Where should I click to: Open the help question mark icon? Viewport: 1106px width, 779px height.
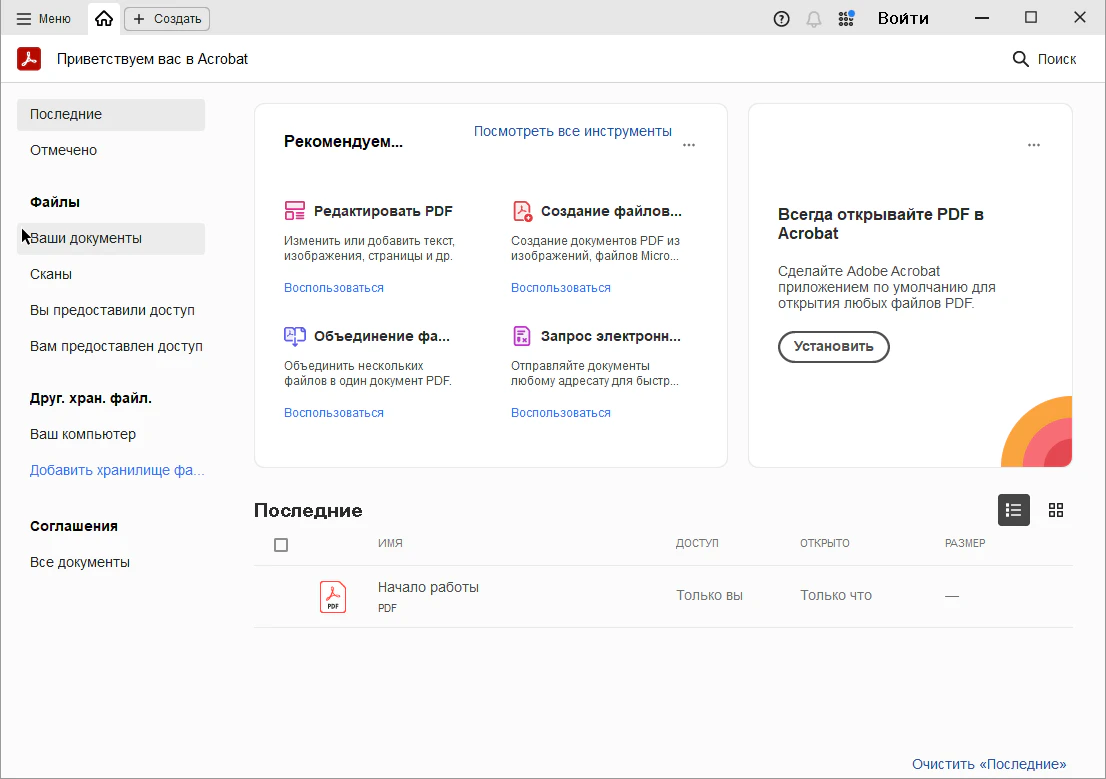coord(782,19)
